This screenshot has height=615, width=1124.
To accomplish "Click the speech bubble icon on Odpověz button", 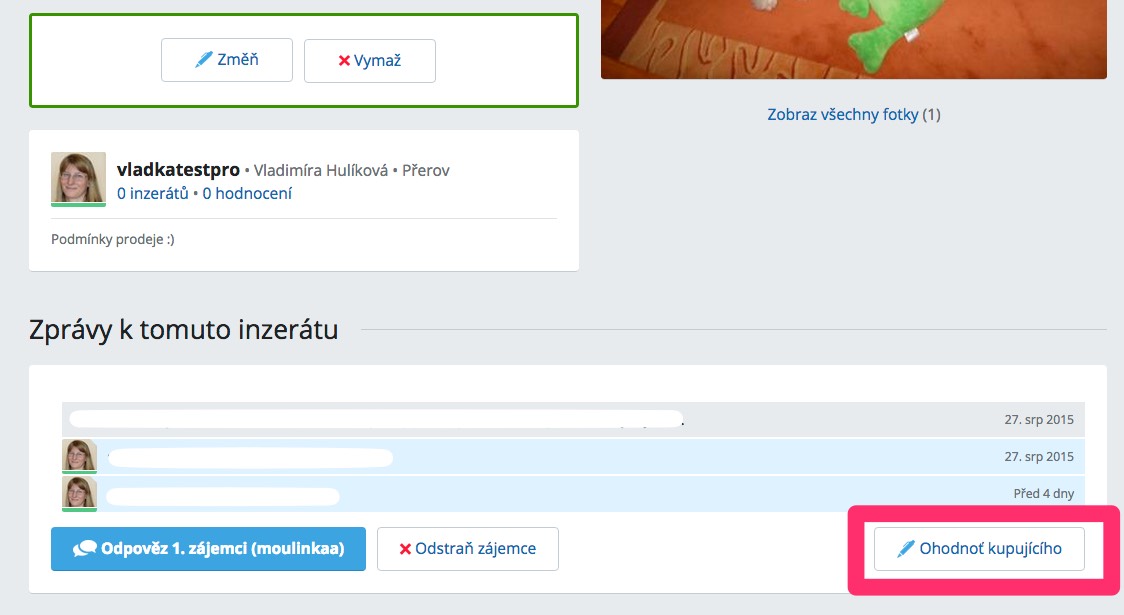I will click(x=85, y=549).
